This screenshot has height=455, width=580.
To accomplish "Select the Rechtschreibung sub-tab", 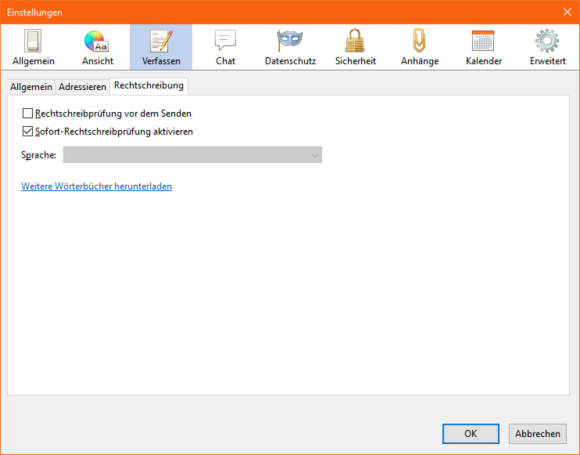I will tap(149, 86).
